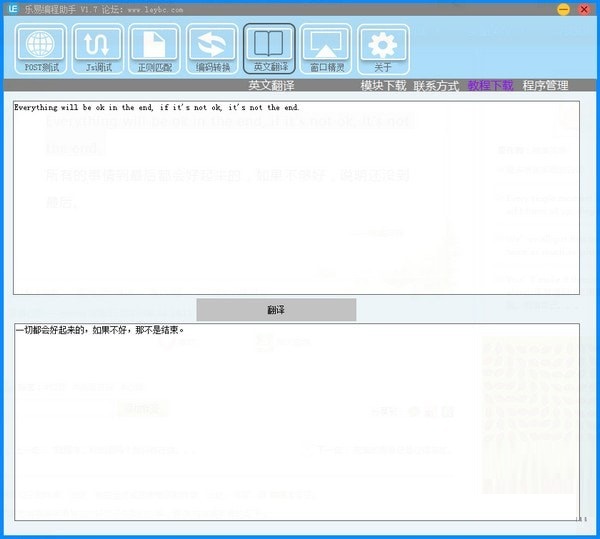The image size is (600, 539).
Task: Open the 正则匹配 regex tool
Action: 155,49
